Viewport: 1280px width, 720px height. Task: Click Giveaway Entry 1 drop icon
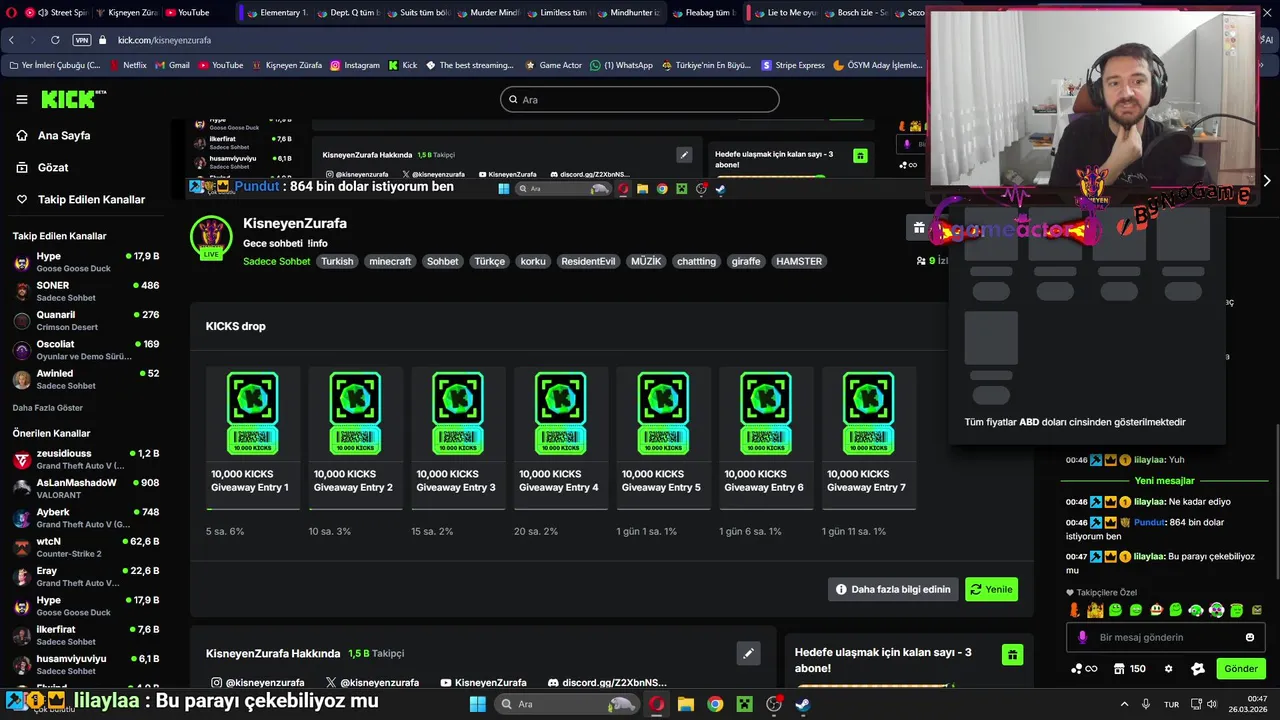point(252,413)
